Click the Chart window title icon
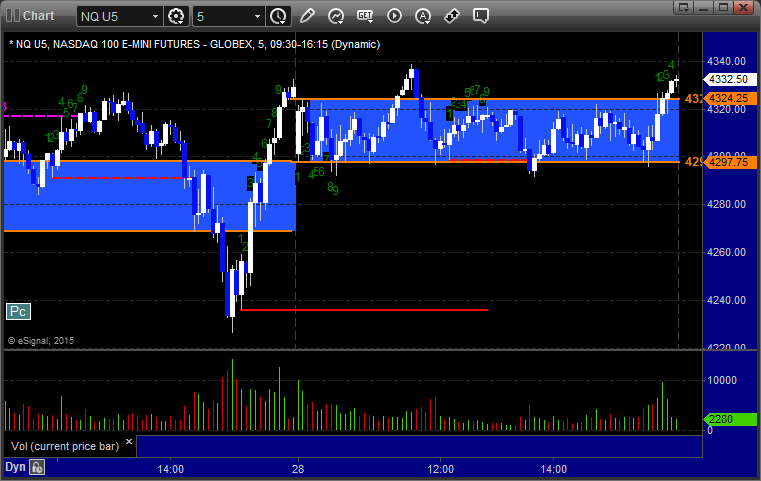Viewport: 761px width, 481px height. 13,16
